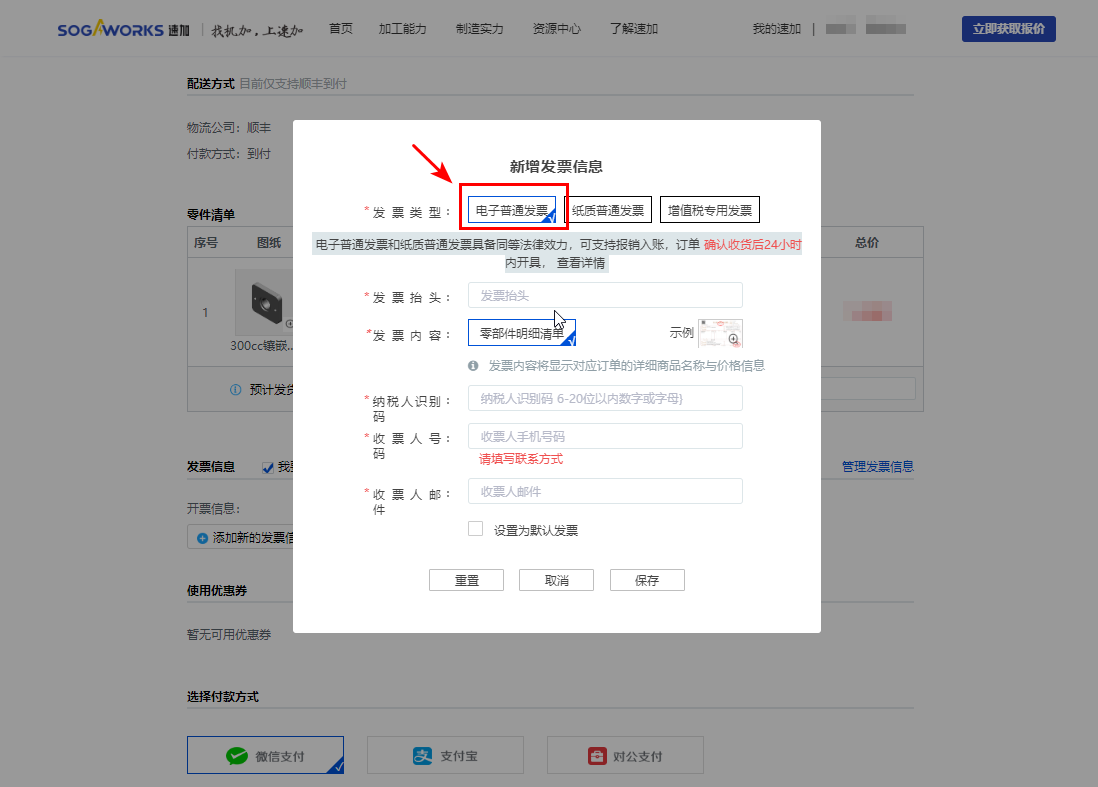Click the 发票抬头 input field
The height and width of the screenshot is (787, 1098).
coord(605,295)
